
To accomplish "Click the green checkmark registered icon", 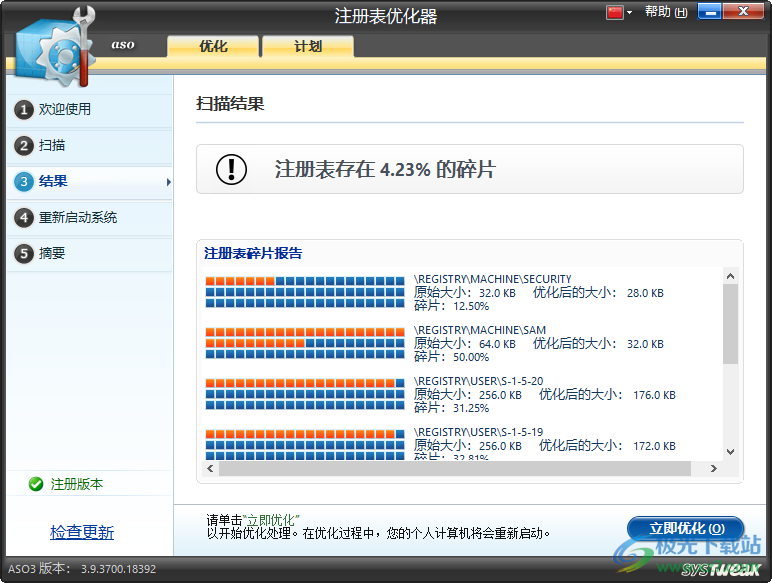I will pyautogui.click(x=36, y=484).
